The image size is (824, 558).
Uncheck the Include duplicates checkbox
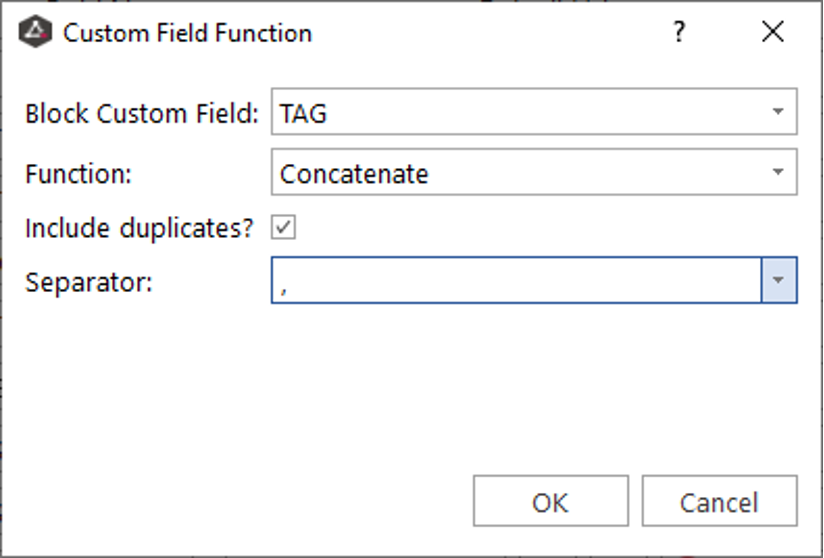(284, 228)
